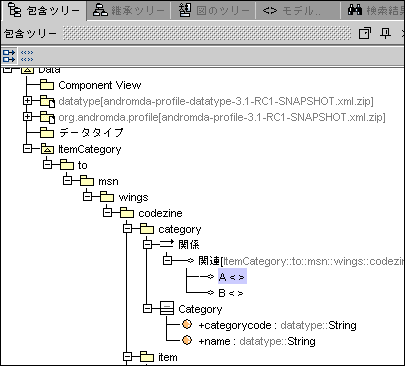
Task: Open the 検索結果 tab
Action: tap(373, 10)
